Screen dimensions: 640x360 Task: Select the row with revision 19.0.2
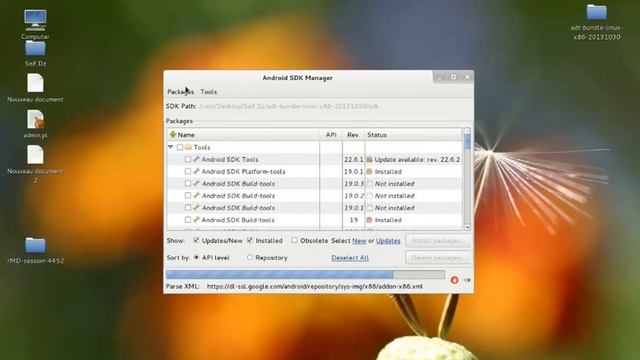click(315, 196)
